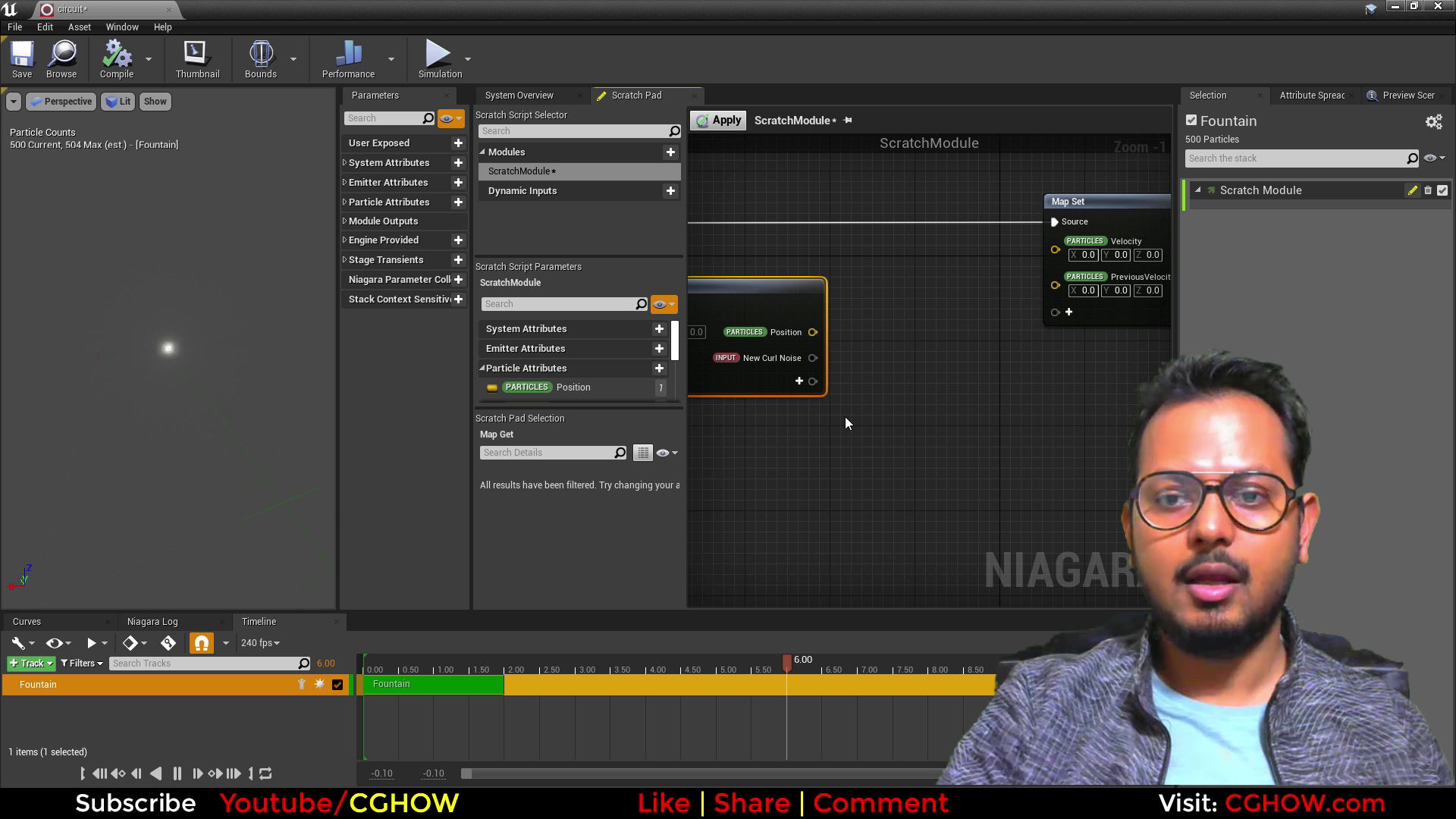
Task: Click the Search Tracks input field
Action: point(205,663)
